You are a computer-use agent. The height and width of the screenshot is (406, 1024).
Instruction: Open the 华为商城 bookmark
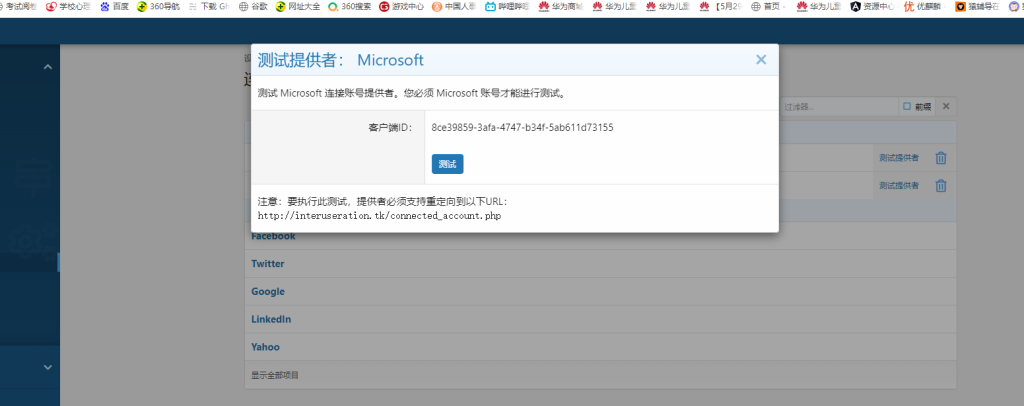[x=560, y=7]
